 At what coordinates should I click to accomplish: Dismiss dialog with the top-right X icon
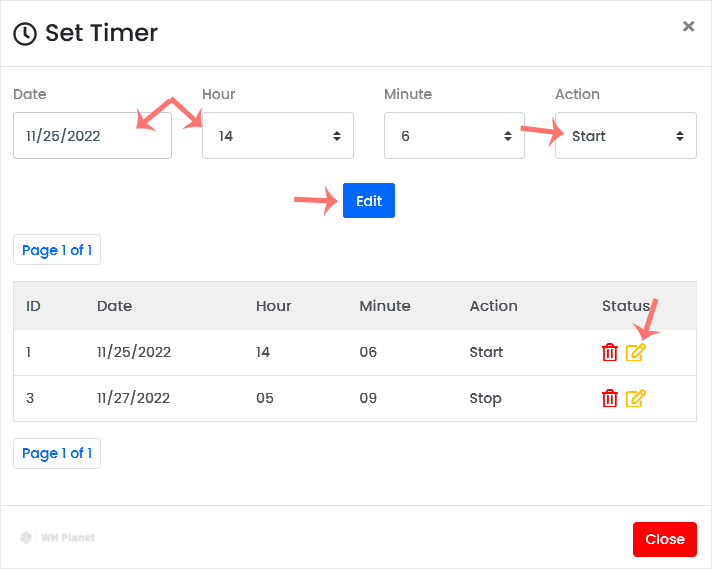[x=688, y=27]
